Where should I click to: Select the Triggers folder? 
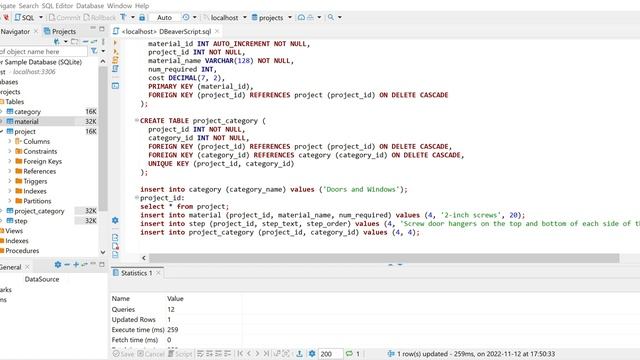click(x=31, y=181)
